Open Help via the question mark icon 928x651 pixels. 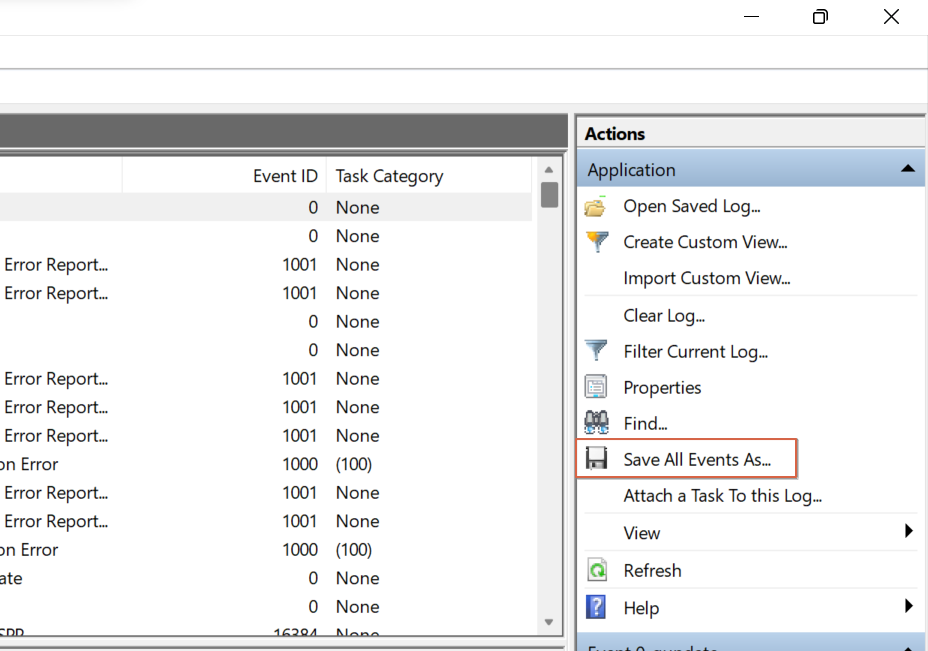click(x=597, y=607)
